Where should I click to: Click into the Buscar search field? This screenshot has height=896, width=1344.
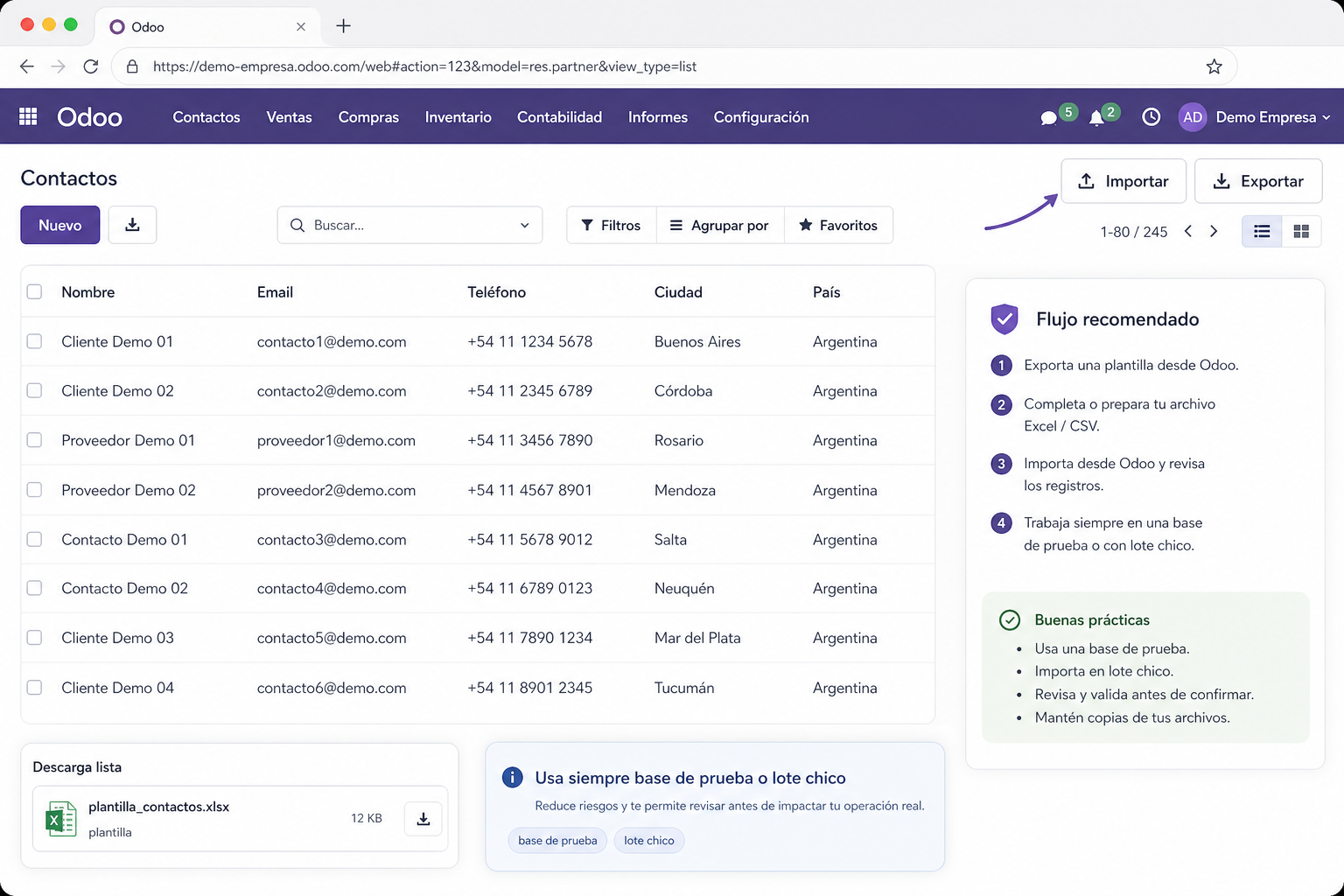pos(410,225)
